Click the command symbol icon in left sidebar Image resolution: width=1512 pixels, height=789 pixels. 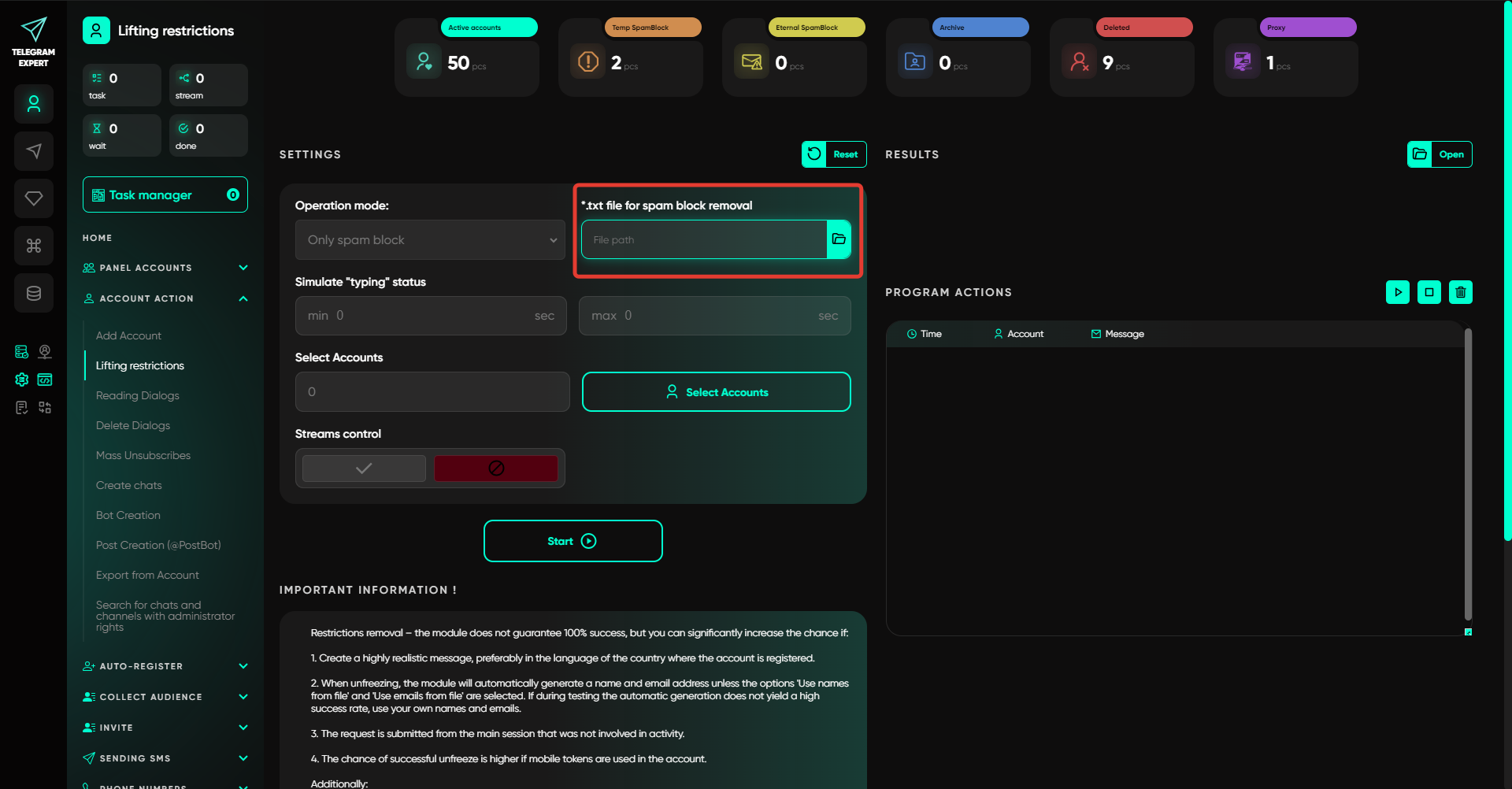(x=34, y=246)
